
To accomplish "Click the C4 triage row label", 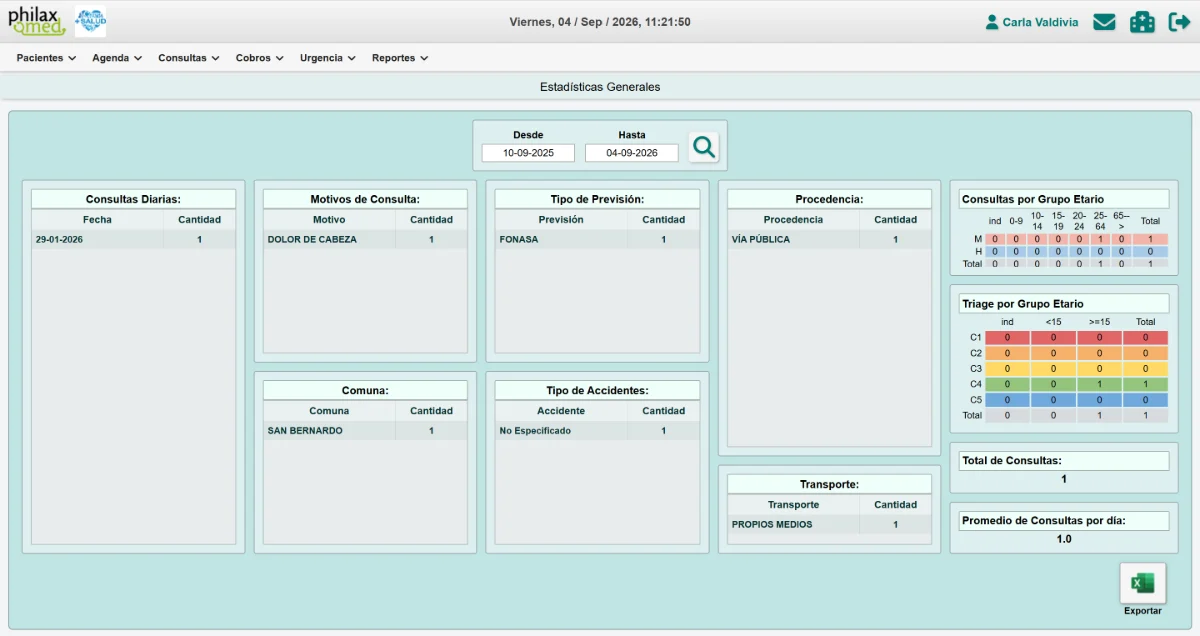I will tap(975, 384).
